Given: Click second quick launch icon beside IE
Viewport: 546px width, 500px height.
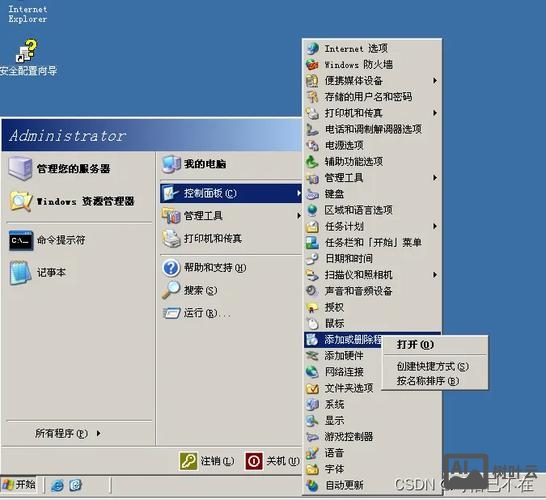Looking at the screenshot, I should click(75, 485).
